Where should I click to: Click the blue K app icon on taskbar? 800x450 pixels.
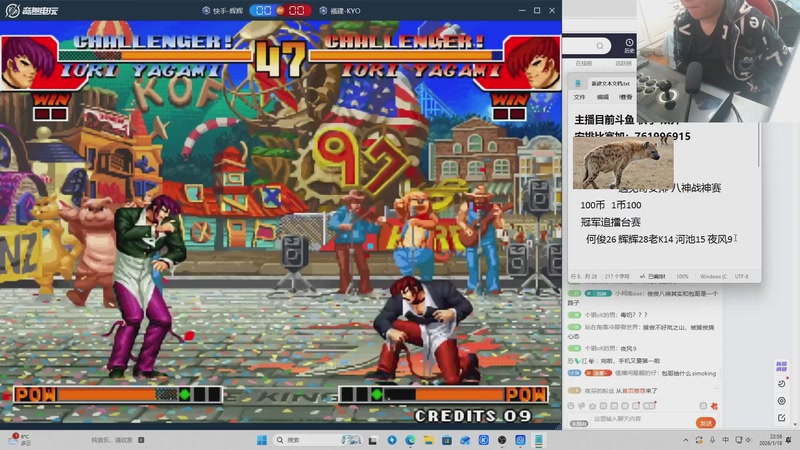[x=483, y=440]
